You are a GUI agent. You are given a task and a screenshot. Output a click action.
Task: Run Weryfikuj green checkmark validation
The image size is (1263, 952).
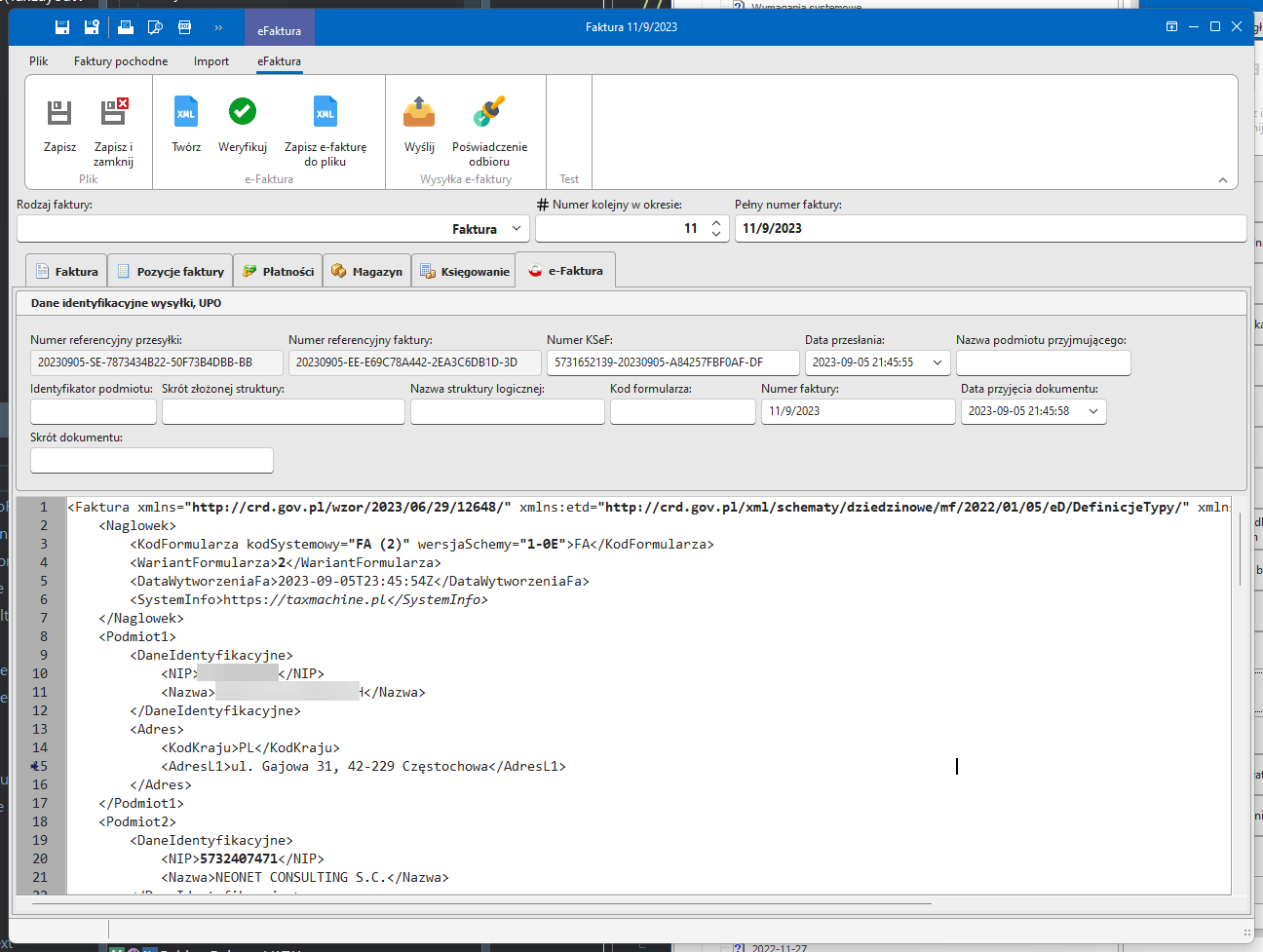click(x=243, y=113)
